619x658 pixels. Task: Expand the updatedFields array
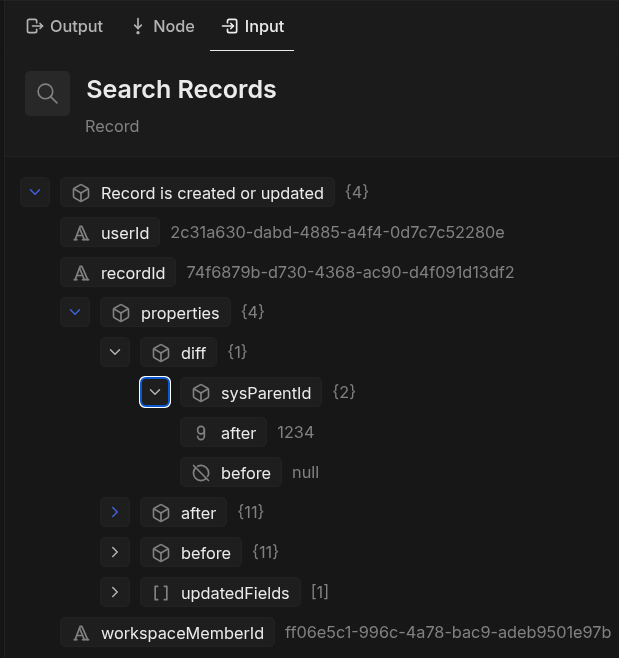click(x=115, y=592)
